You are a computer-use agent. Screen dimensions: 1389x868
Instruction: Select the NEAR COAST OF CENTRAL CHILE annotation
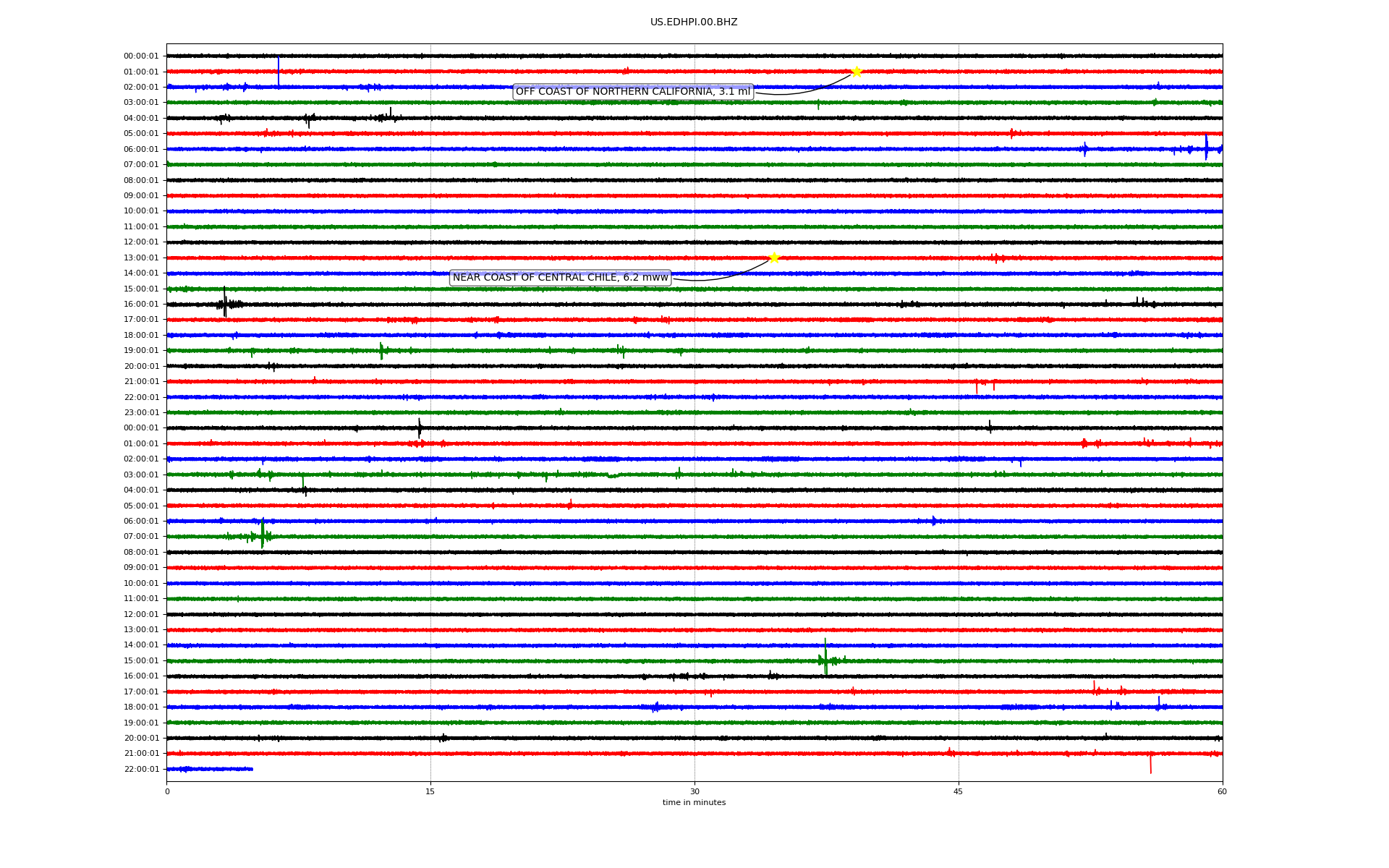[x=561, y=278]
